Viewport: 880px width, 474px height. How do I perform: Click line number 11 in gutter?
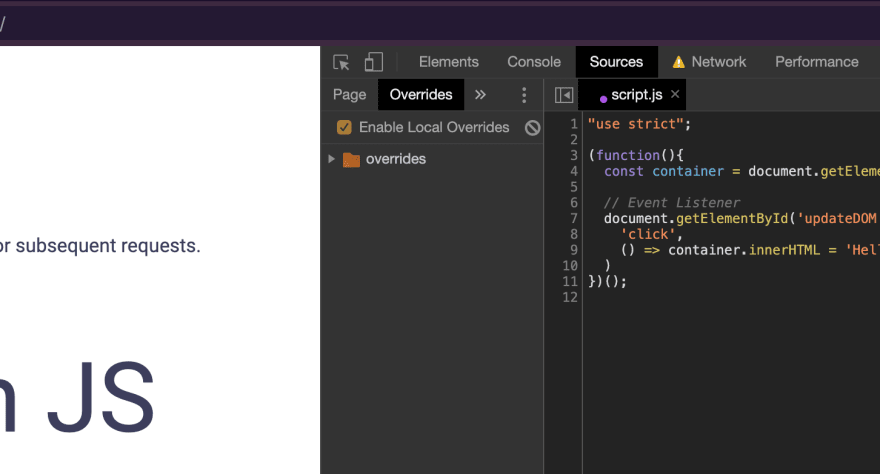(570, 281)
